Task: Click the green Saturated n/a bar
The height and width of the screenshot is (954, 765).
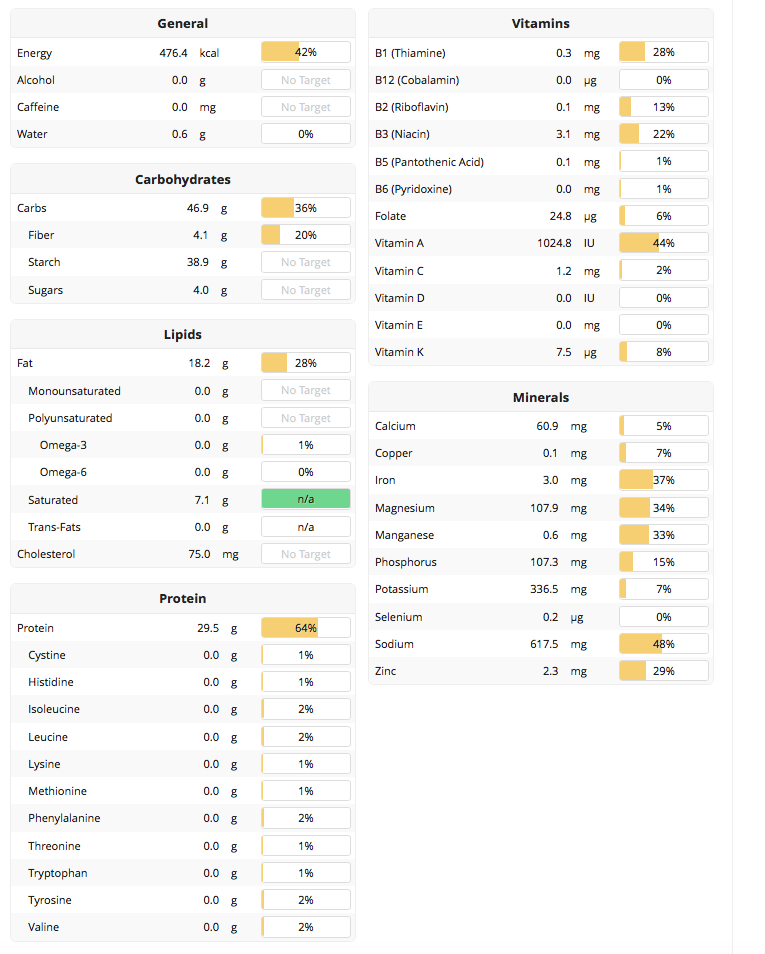Action: point(306,499)
